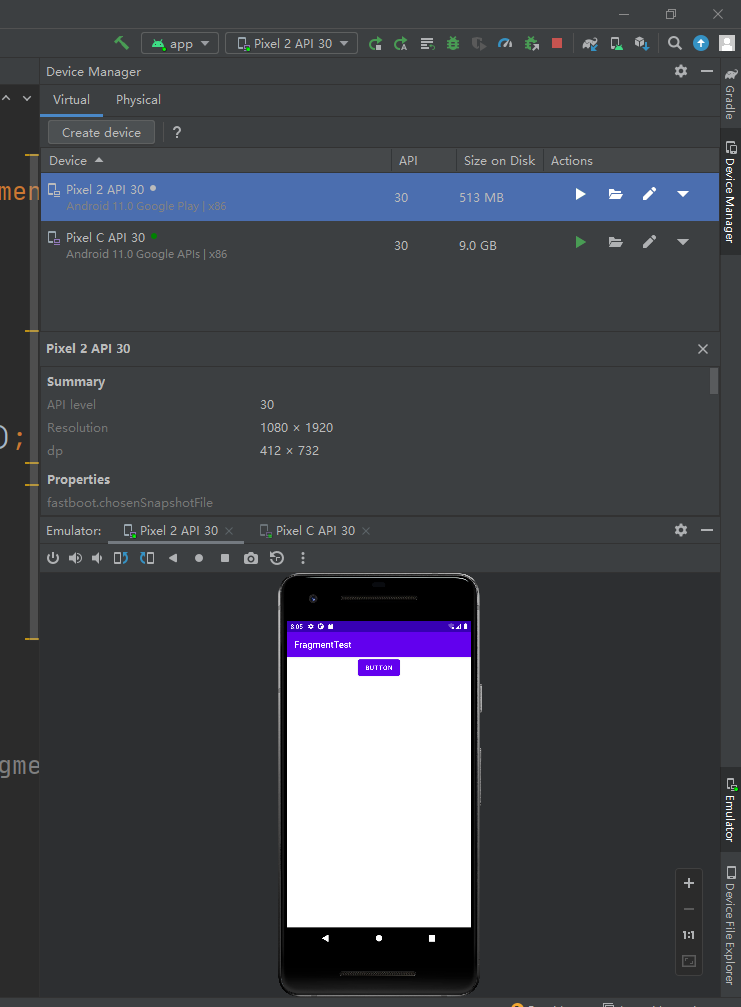
Task: Close the Pixel 2 API 30 details pane
Action: pos(702,349)
